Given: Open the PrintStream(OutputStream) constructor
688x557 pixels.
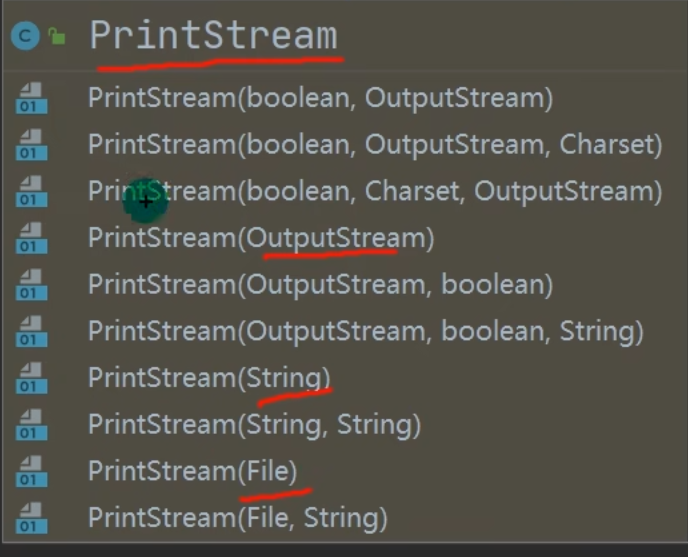Looking at the screenshot, I should point(261,238).
